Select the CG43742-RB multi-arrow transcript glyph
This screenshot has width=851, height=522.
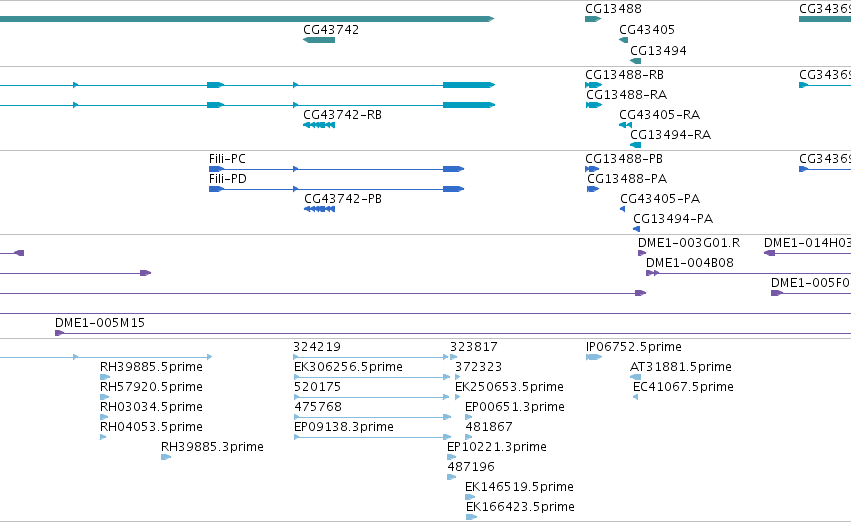[319, 125]
